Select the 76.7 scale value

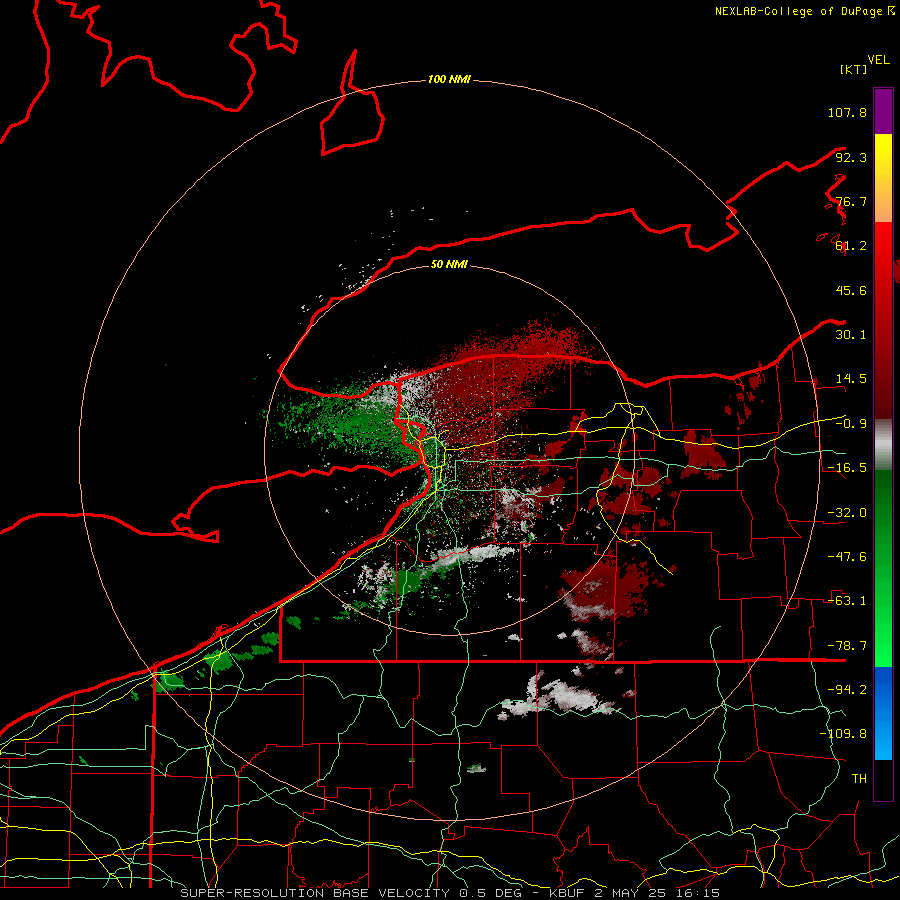click(851, 201)
